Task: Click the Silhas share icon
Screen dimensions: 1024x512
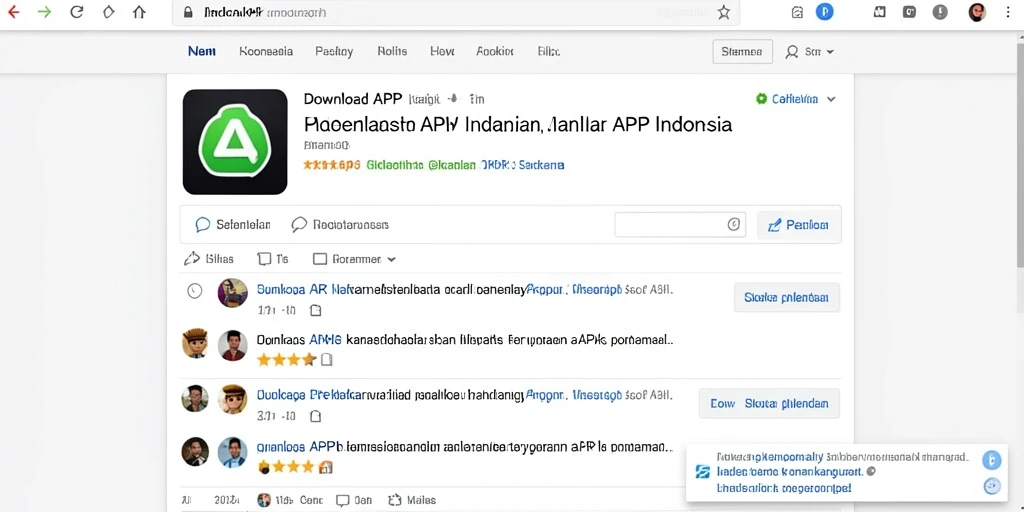Action: click(x=191, y=259)
